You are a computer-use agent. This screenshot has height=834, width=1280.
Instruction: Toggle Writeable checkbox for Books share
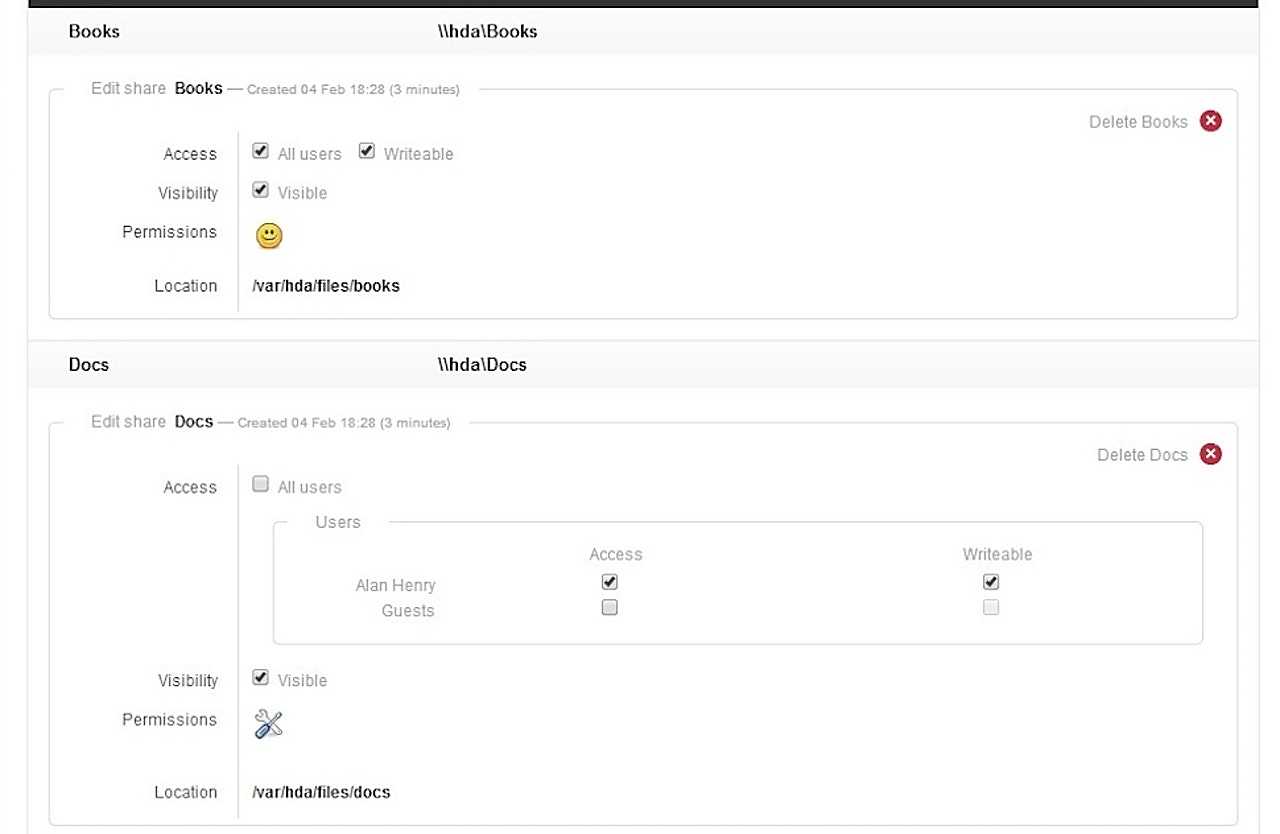[x=367, y=152]
